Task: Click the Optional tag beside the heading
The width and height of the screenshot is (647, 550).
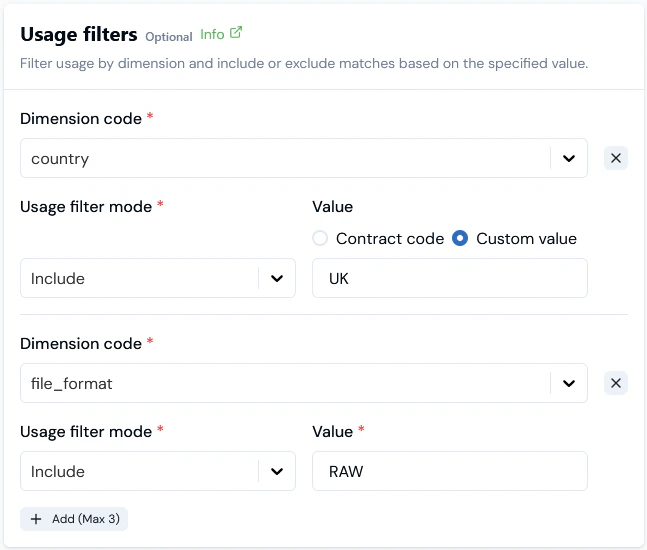Action: [x=168, y=37]
